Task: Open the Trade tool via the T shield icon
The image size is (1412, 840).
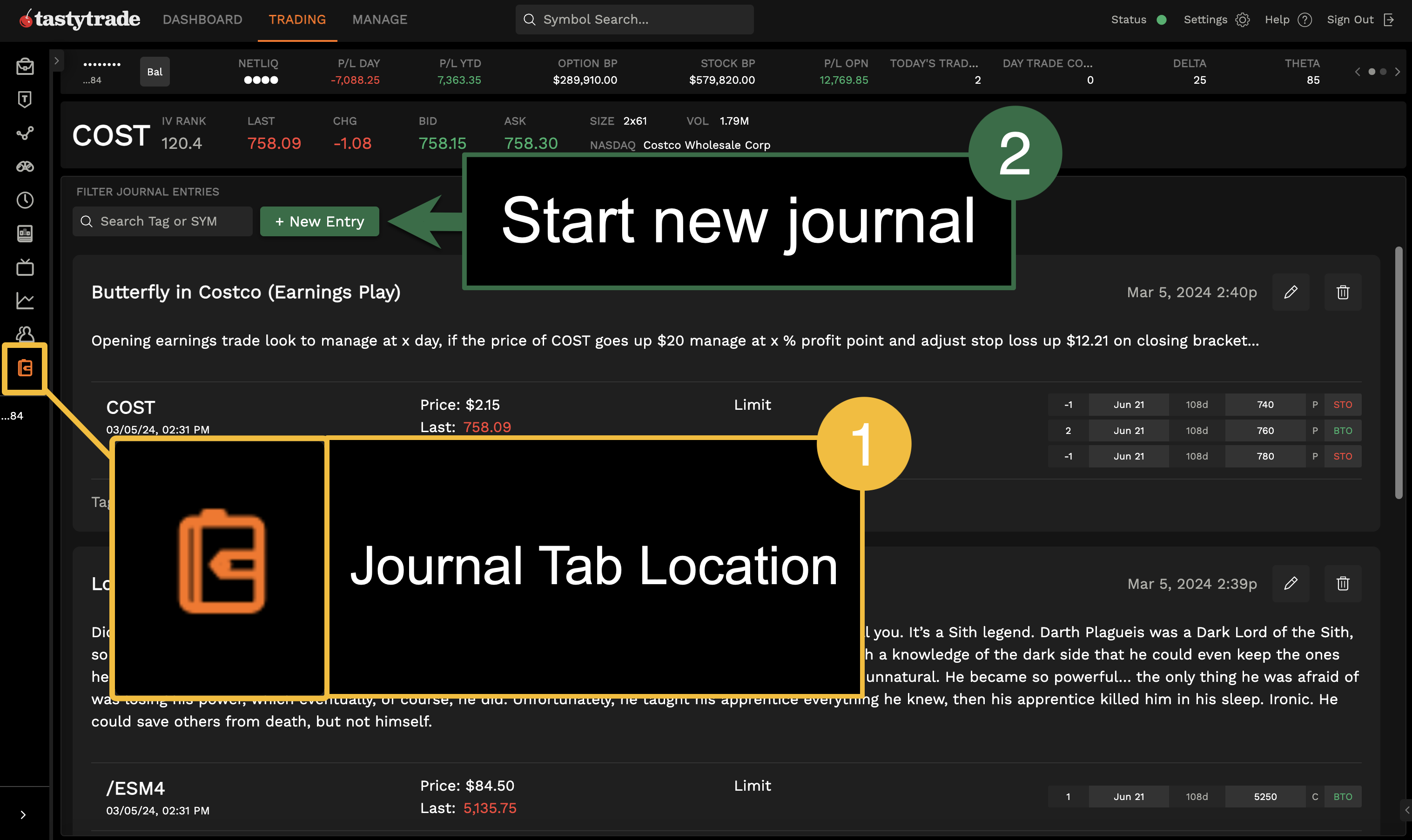Action: pyautogui.click(x=24, y=100)
